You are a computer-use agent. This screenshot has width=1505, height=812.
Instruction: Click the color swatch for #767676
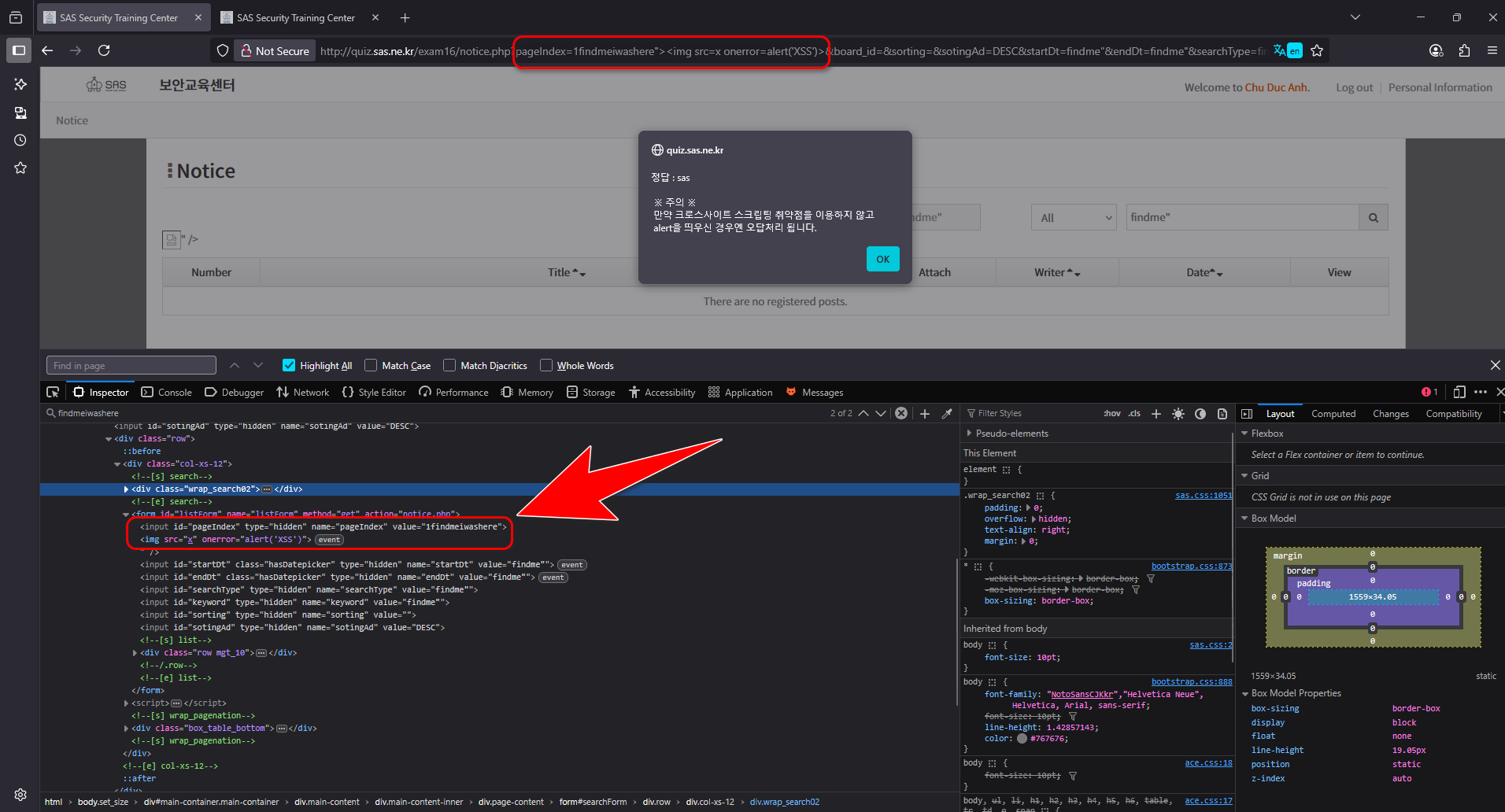1022,739
